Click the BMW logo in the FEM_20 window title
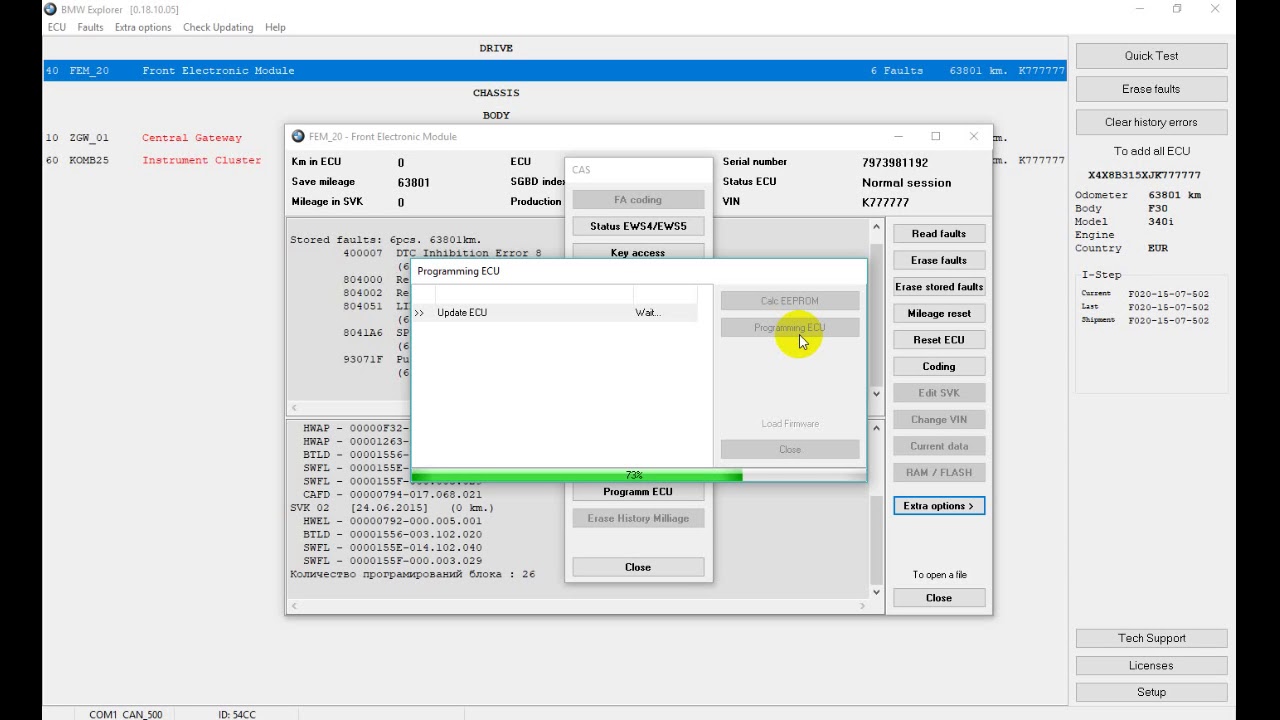This screenshot has width=1280, height=720. click(298, 136)
